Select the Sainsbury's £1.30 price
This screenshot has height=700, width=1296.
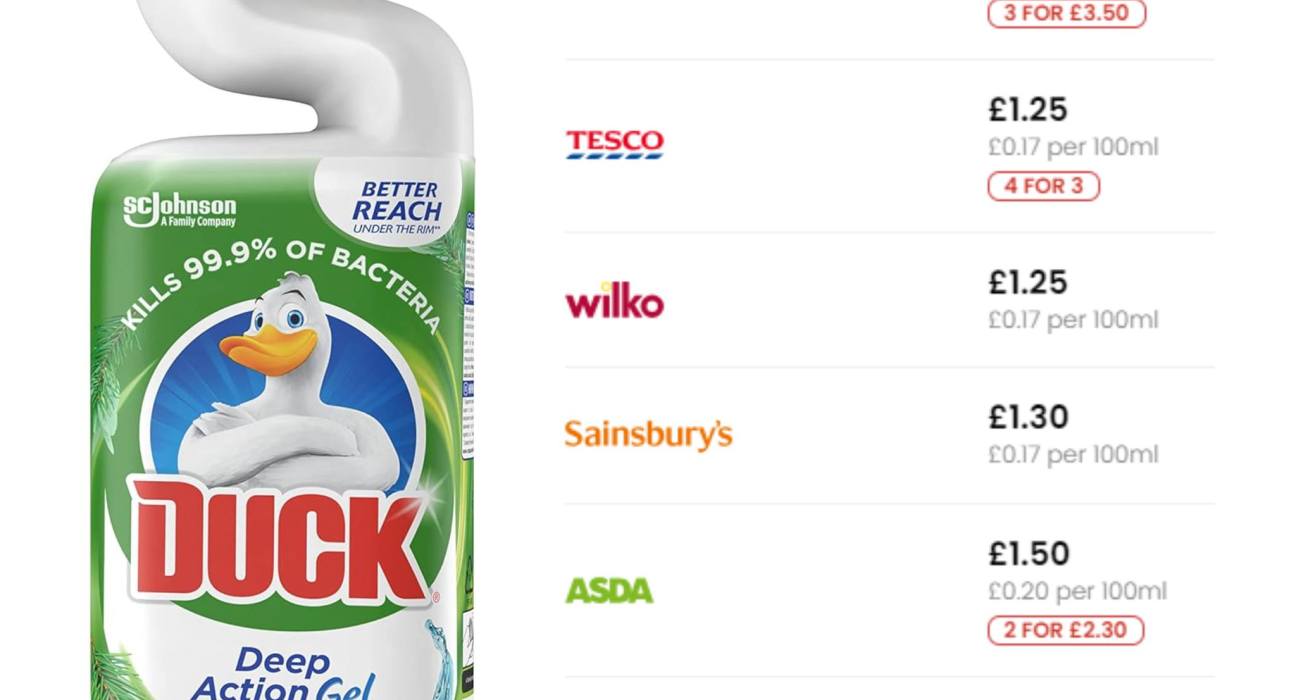point(1029,416)
